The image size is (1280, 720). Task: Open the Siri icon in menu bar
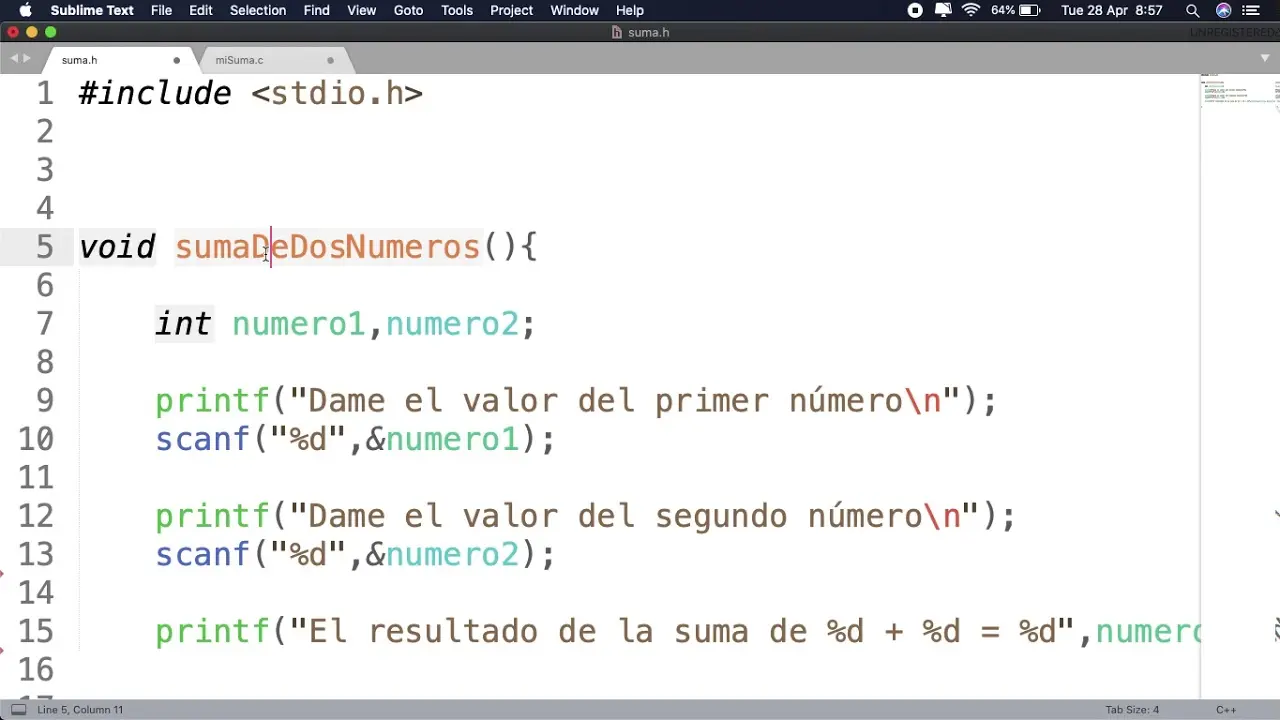1223,10
